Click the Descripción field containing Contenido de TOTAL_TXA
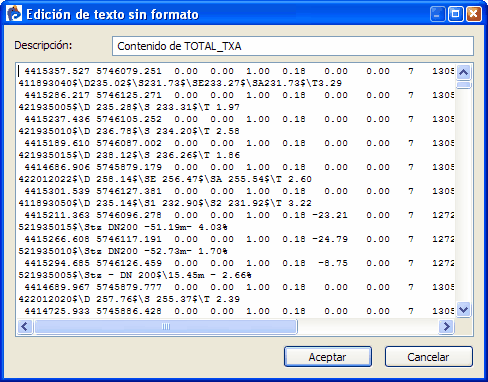 pos(293,46)
